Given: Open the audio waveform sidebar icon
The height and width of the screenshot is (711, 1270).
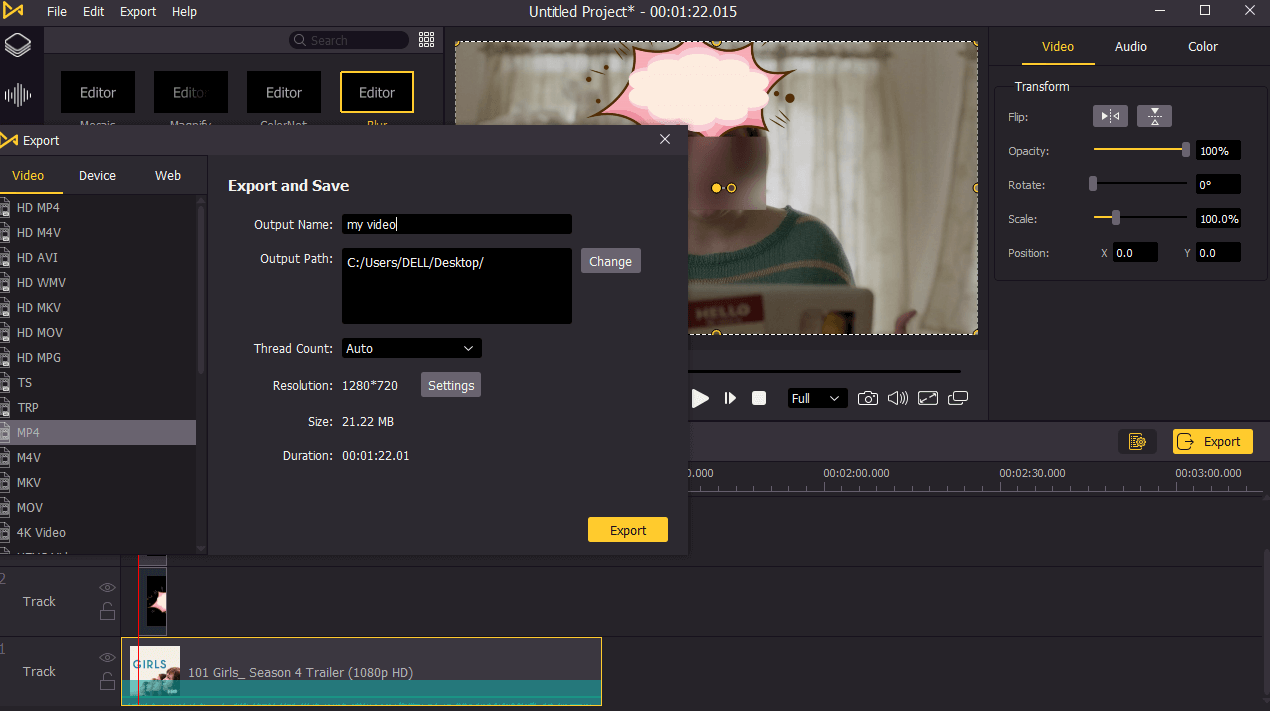Looking at the screenshot, I should (18, 95).
